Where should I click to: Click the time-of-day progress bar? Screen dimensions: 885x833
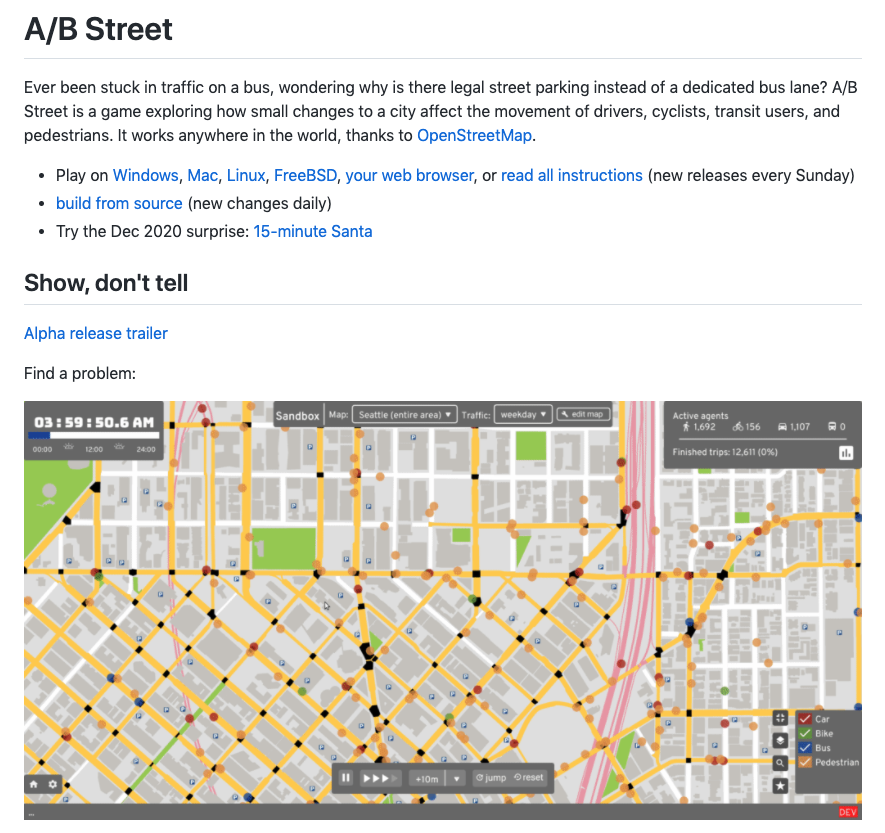point(94,436)
